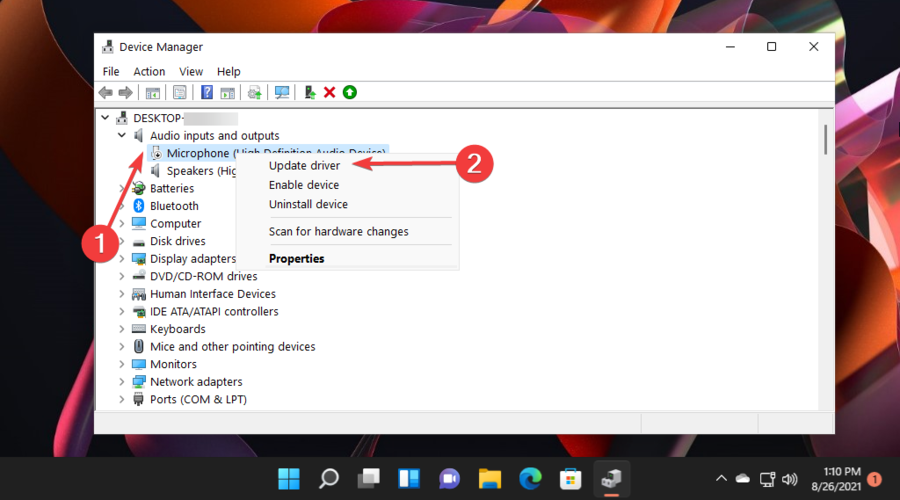The width and height of the screenshot is (900, 500).
Task: Click the device list vertical scrollbar
Action: coord(825,140)
